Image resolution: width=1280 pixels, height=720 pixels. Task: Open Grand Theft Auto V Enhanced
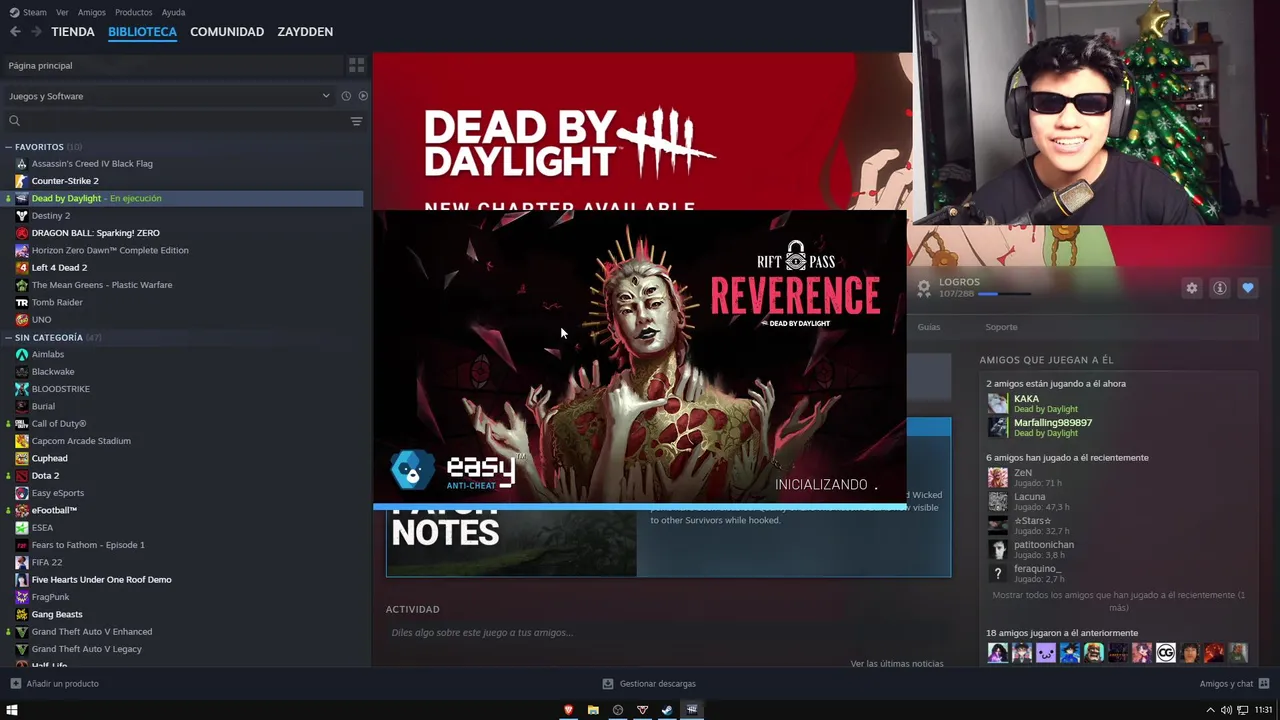92,632
